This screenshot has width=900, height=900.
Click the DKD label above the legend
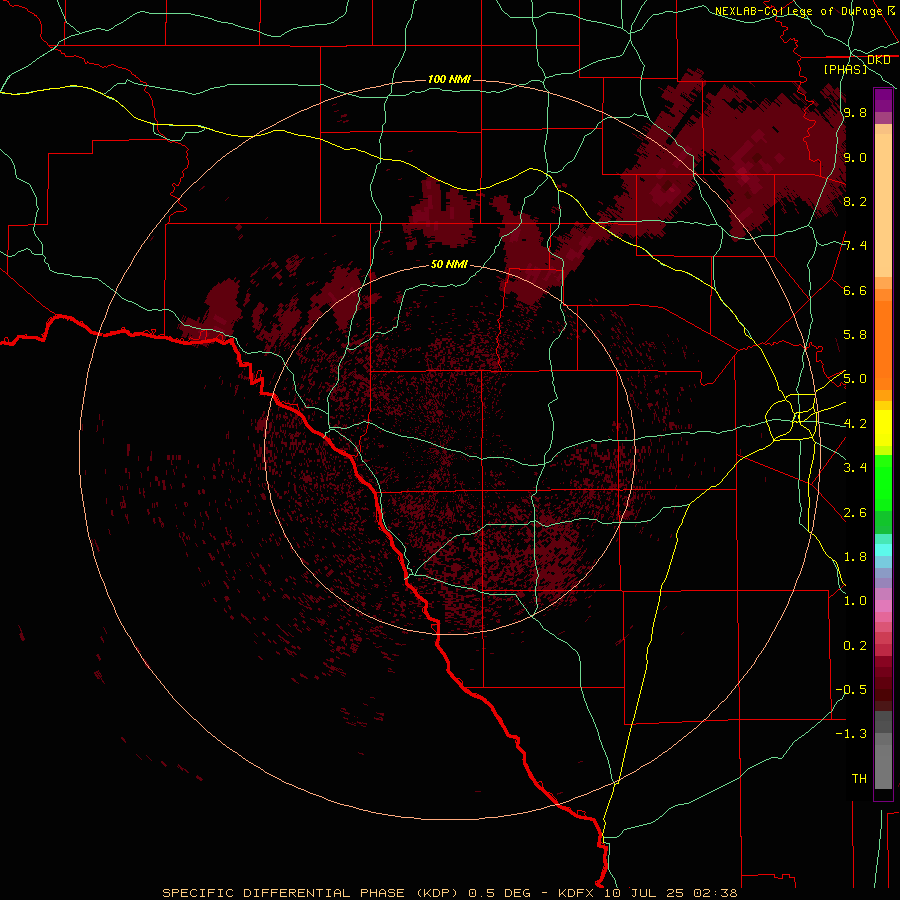point(879,60)
